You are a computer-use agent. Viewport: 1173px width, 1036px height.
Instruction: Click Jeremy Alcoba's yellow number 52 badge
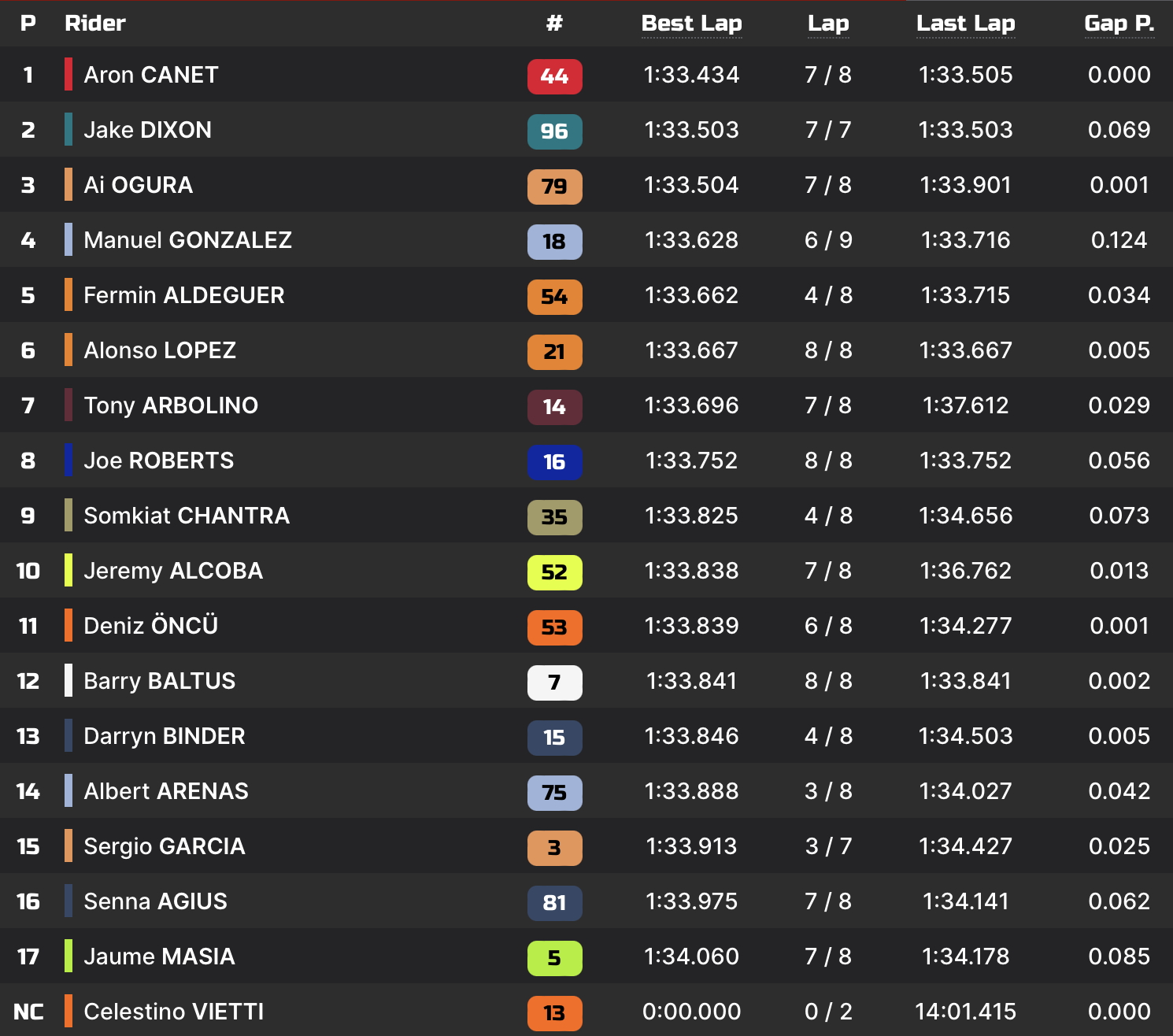click(x=554, y=572)
